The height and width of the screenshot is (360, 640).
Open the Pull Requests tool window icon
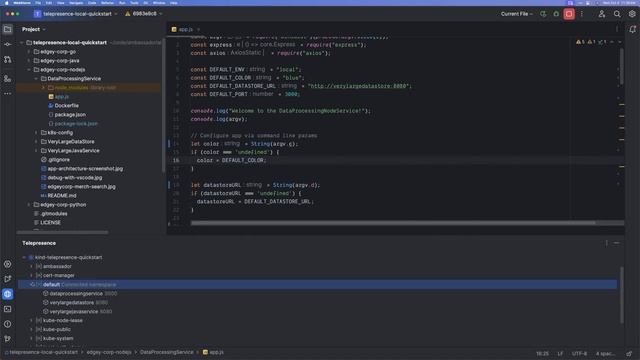[7, 60]
